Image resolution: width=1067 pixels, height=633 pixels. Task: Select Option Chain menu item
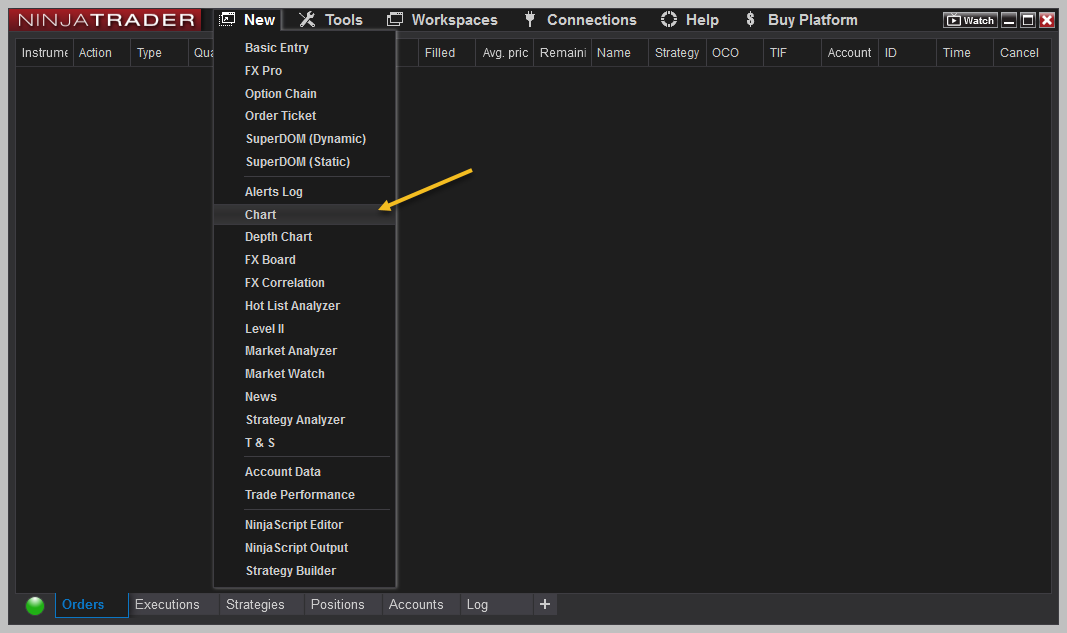[281, 94]
